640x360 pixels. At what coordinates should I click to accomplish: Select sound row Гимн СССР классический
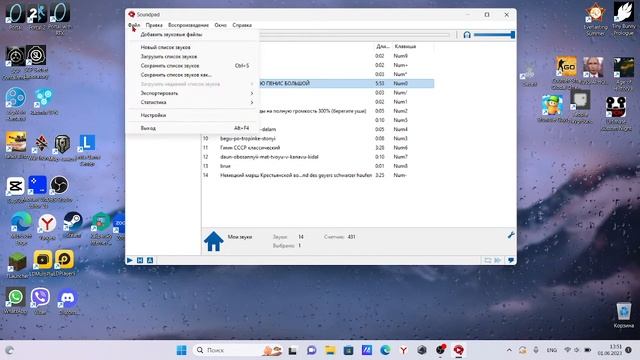pos(250,148)
